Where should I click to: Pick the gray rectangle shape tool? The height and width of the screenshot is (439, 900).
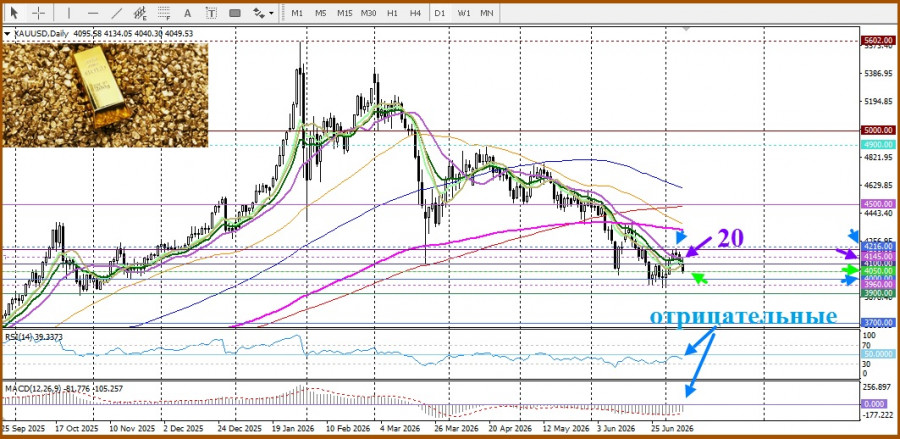(x=235, y=13)
